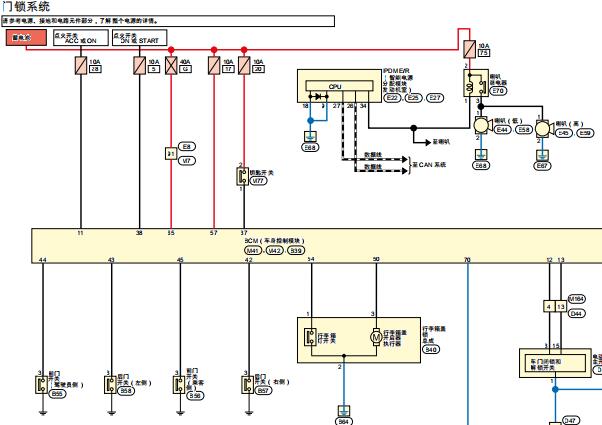This screenshot has width=602, height=425.
Task: Click the blue junction dot below IPDM pin 18
Action: (x=311, y=121)
